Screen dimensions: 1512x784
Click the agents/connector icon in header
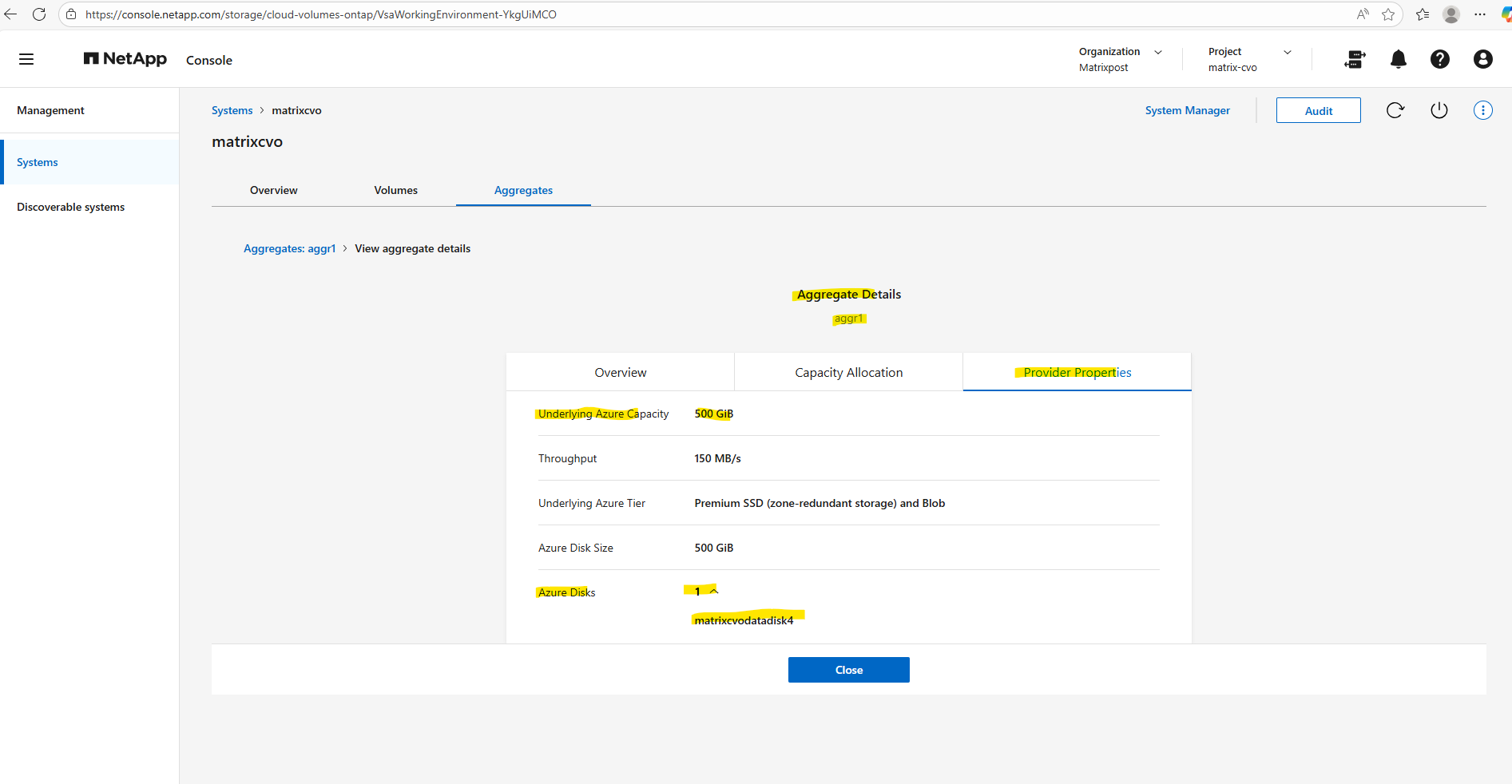[x=1355, y=59]
